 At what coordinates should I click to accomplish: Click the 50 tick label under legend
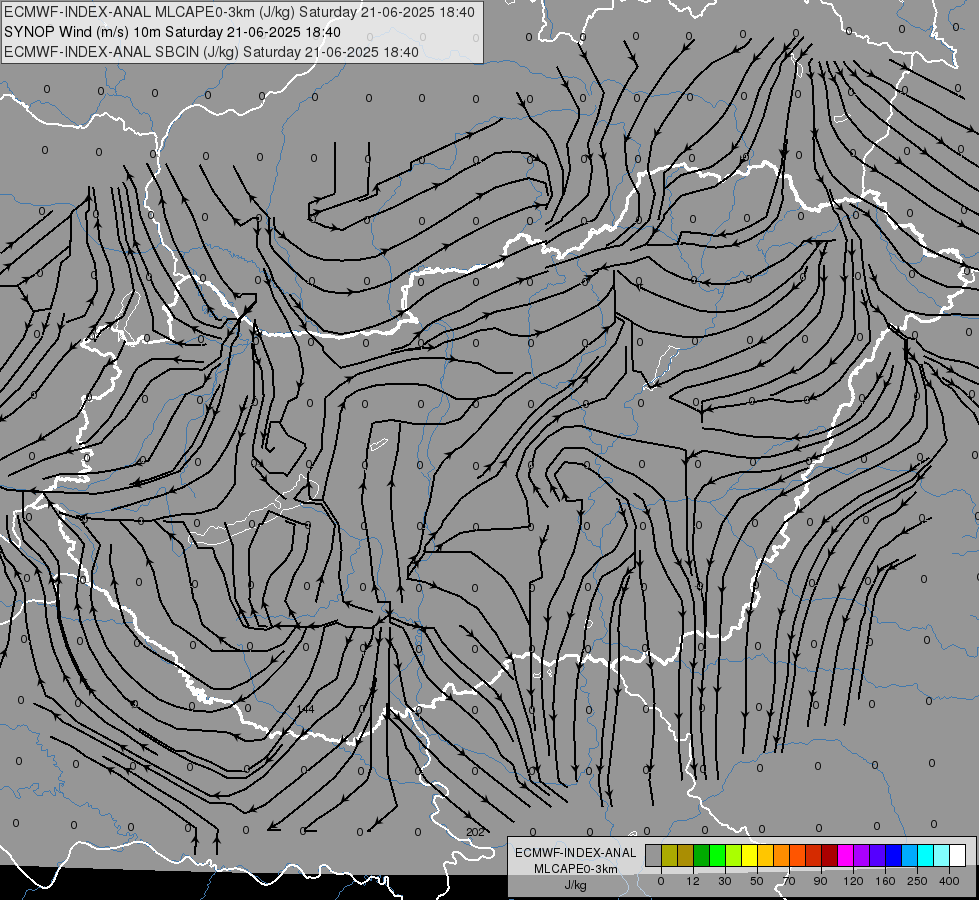pos(757,881)
